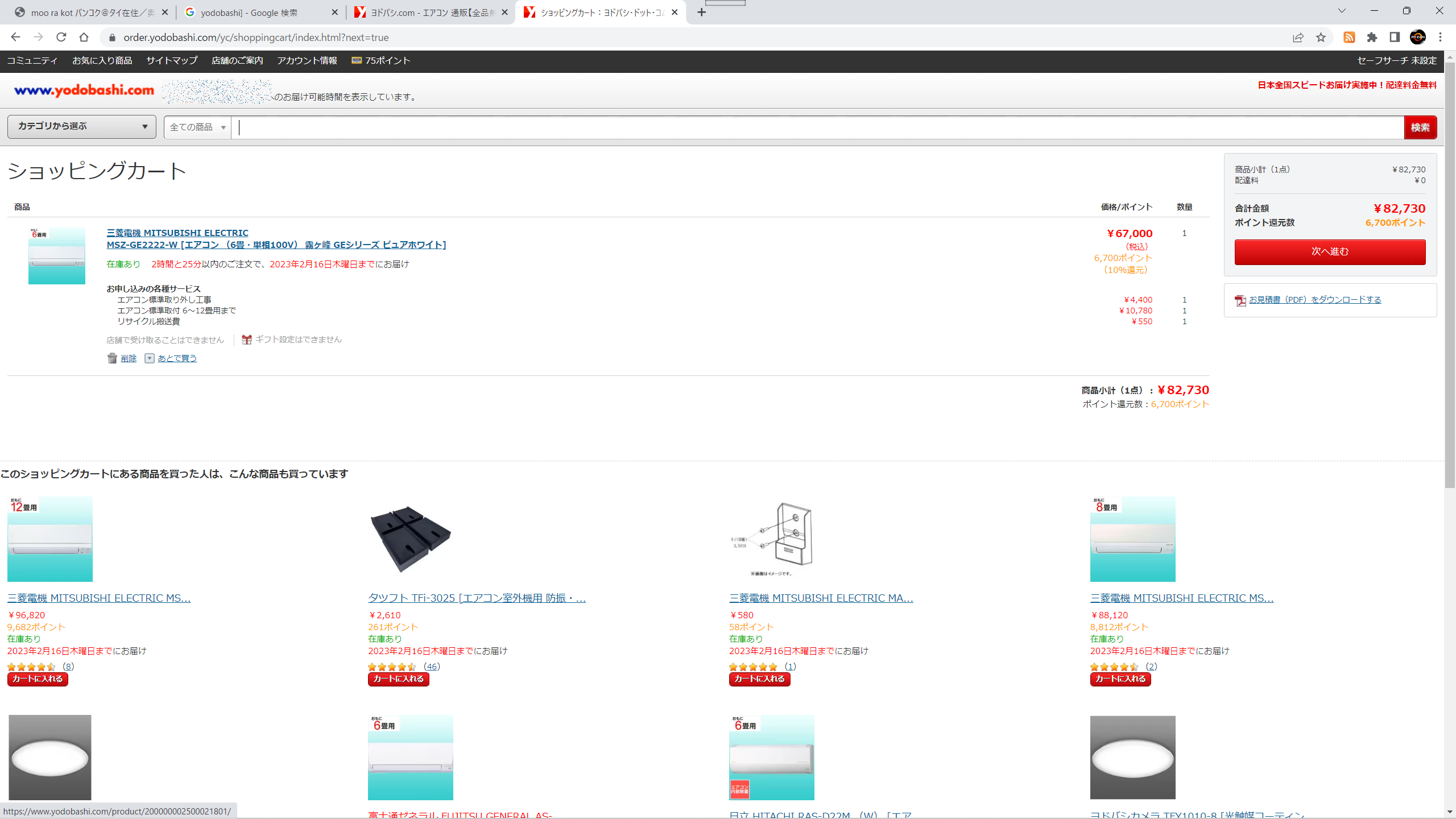Open the (46) reviews link
The image size is (1456, 819).
[432, 667]
